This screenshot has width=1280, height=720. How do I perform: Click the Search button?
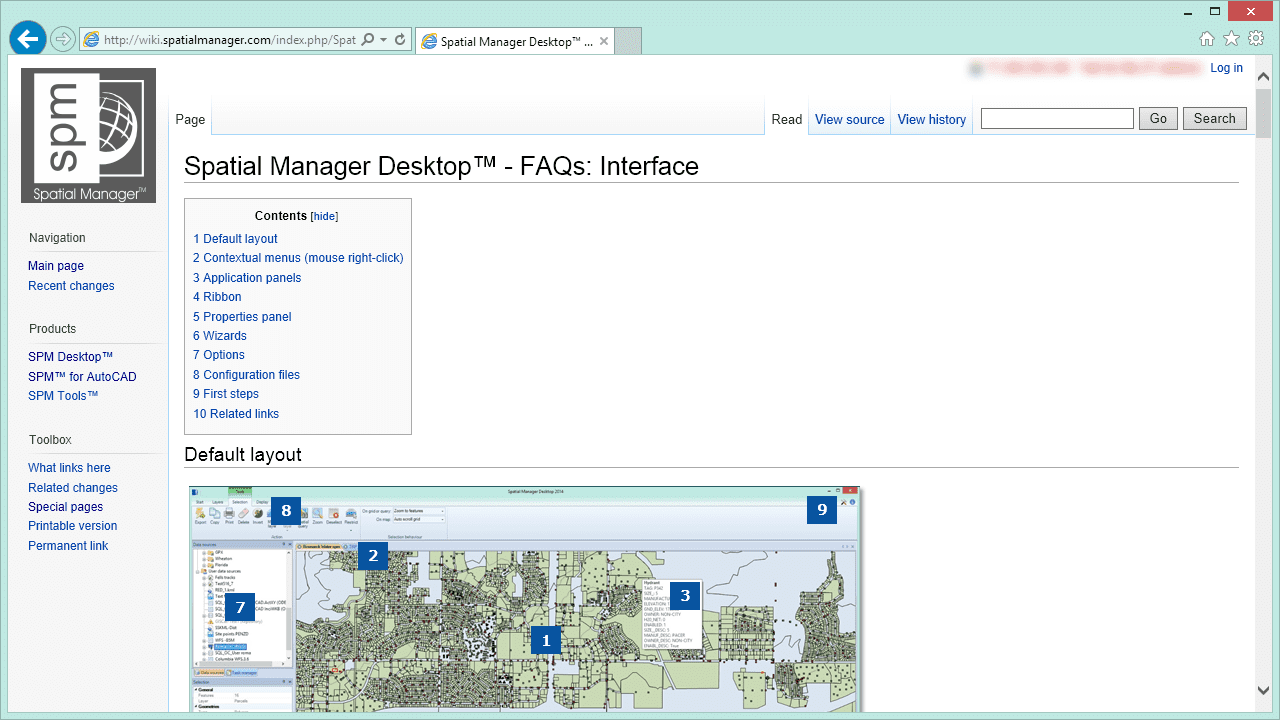(x=1215, y=118)
